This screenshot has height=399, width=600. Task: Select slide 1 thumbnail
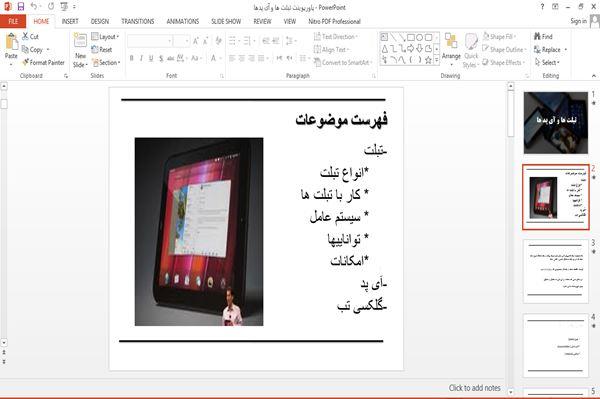(556, 123)
